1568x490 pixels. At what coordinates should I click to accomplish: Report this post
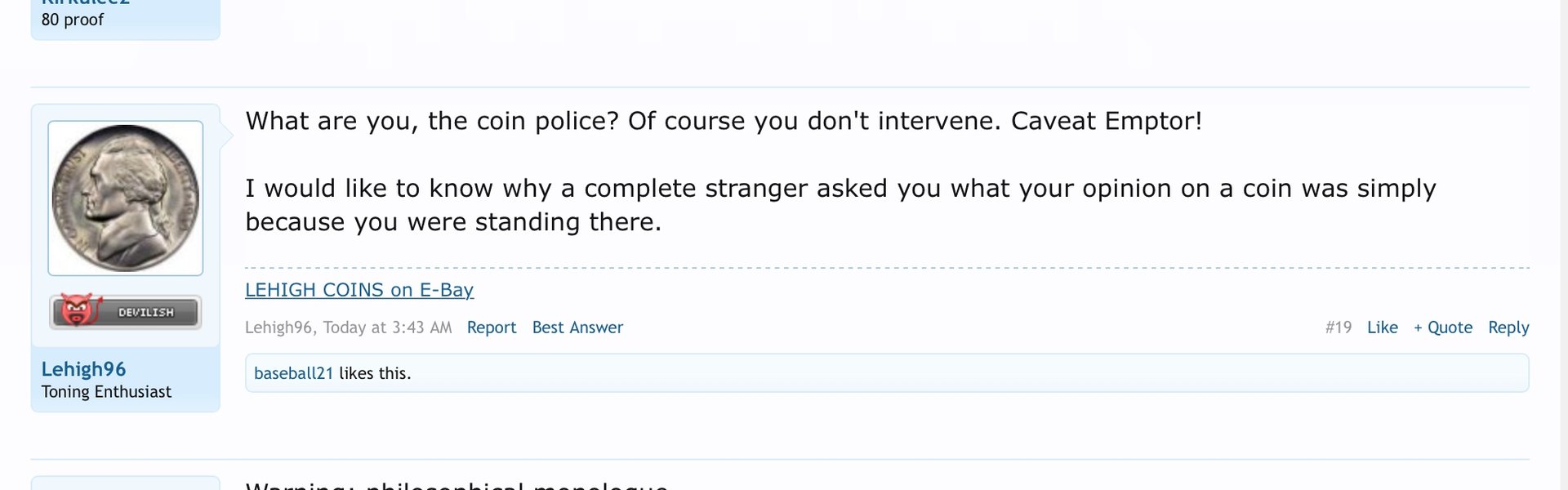pos(492,327)
